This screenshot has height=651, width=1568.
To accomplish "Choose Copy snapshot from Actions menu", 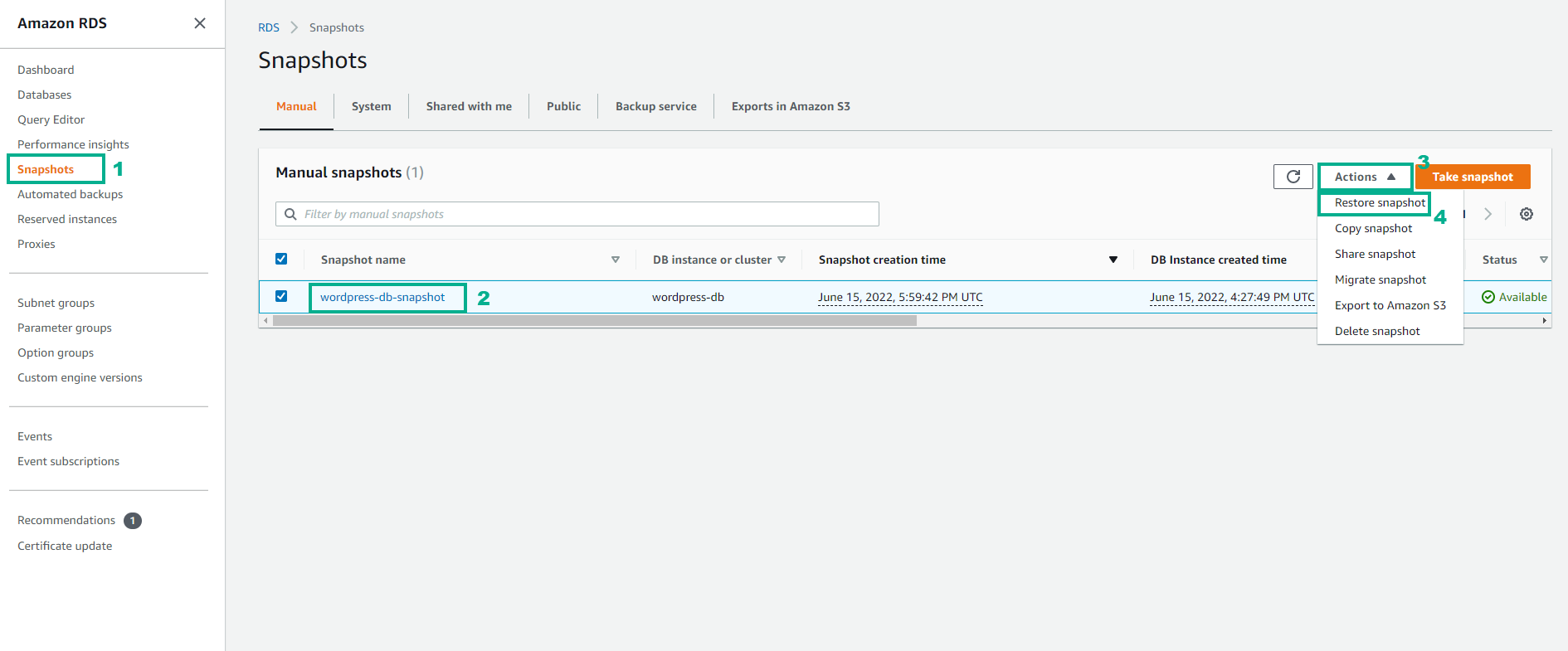I will (x=1373, y=228).
